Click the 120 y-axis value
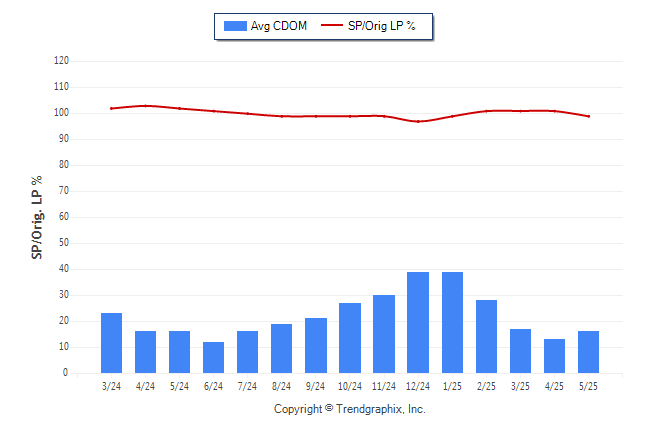Screen dimensions: 646x434 (x=61, y=61)
